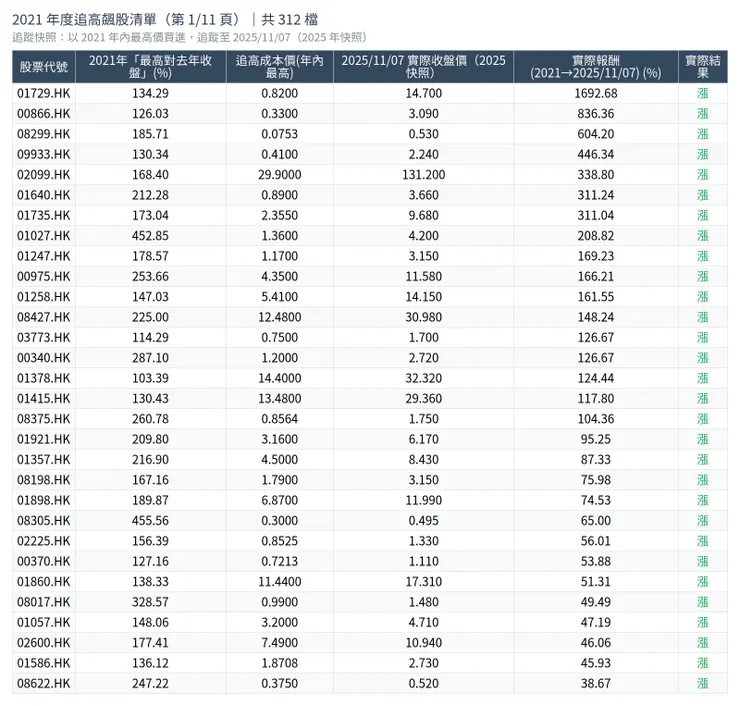Select stock code 01921.HK
This screenshot has width=740, height=706.
pyautogui.click(x=43, y=438)
